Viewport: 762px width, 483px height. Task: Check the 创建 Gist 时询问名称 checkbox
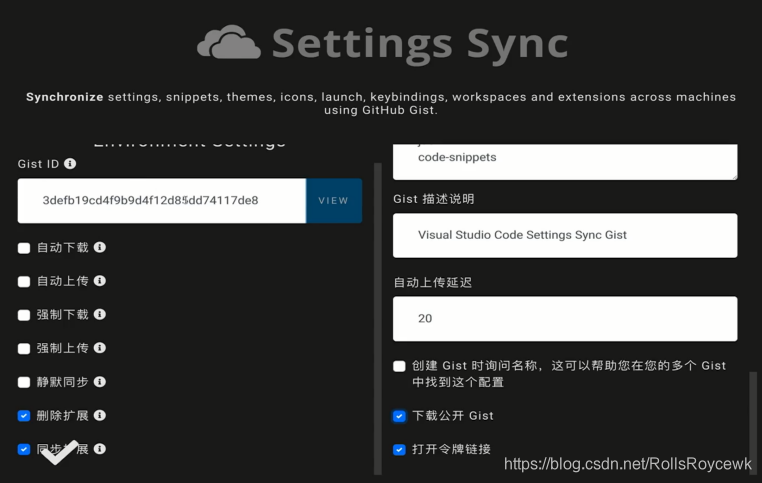tap(399, 366)
